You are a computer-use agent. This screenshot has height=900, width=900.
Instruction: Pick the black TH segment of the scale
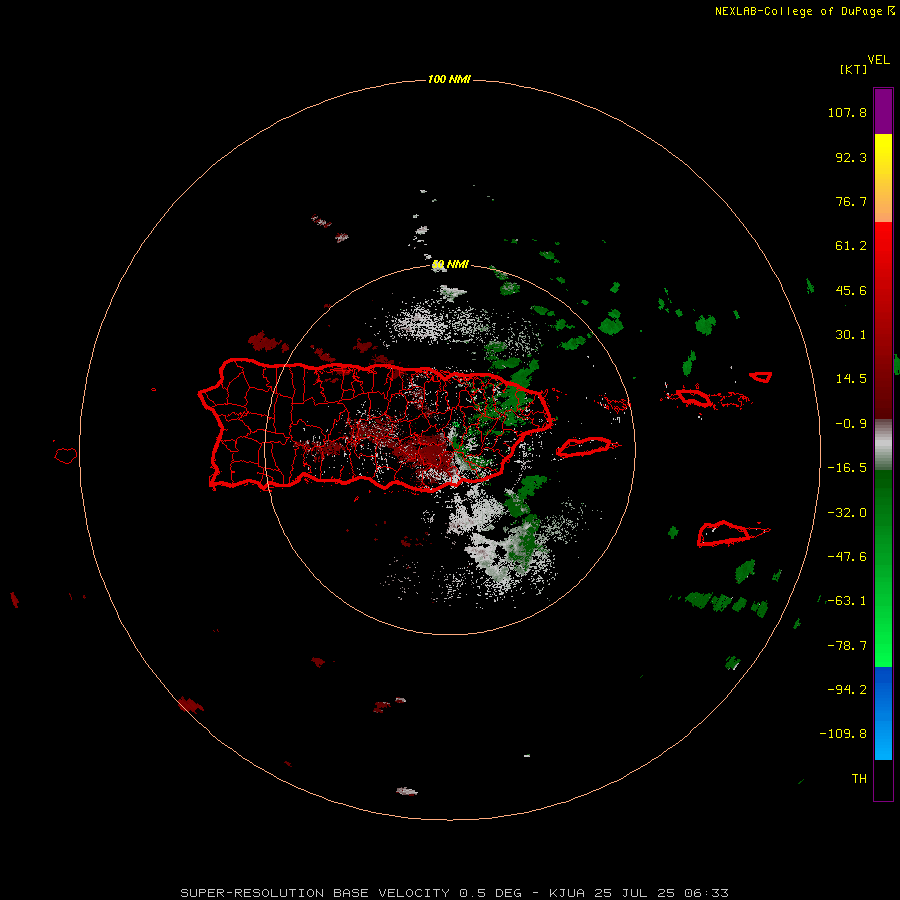coord(883,779)
